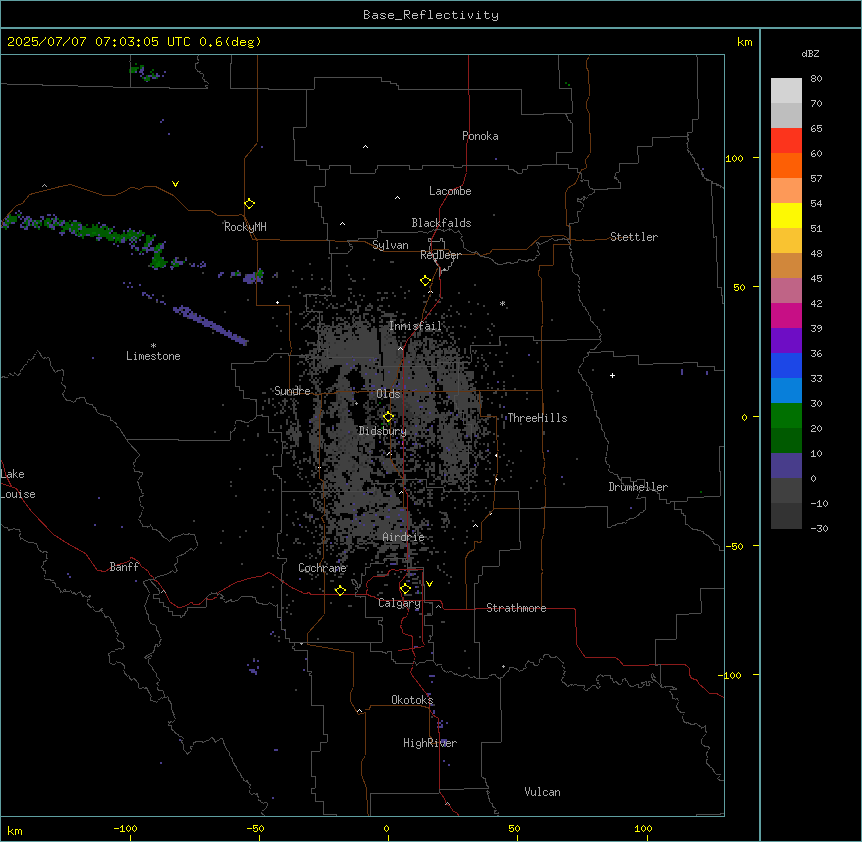Click the Sylvan label
The height and width of the screenshot is (842, 862).
tap(390, 245)
